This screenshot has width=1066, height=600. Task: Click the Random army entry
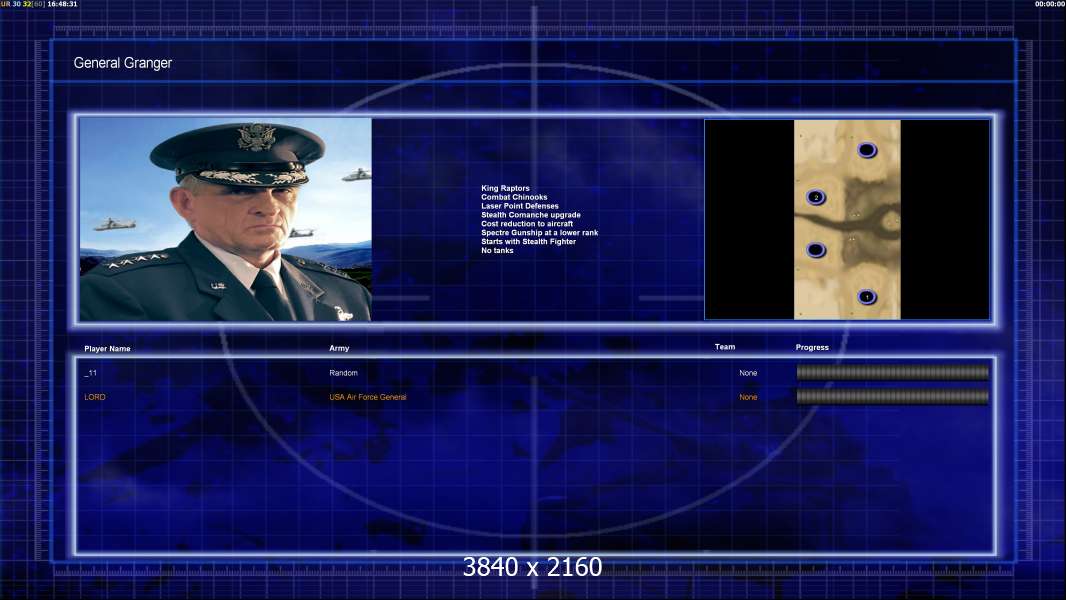click(343, 373)
